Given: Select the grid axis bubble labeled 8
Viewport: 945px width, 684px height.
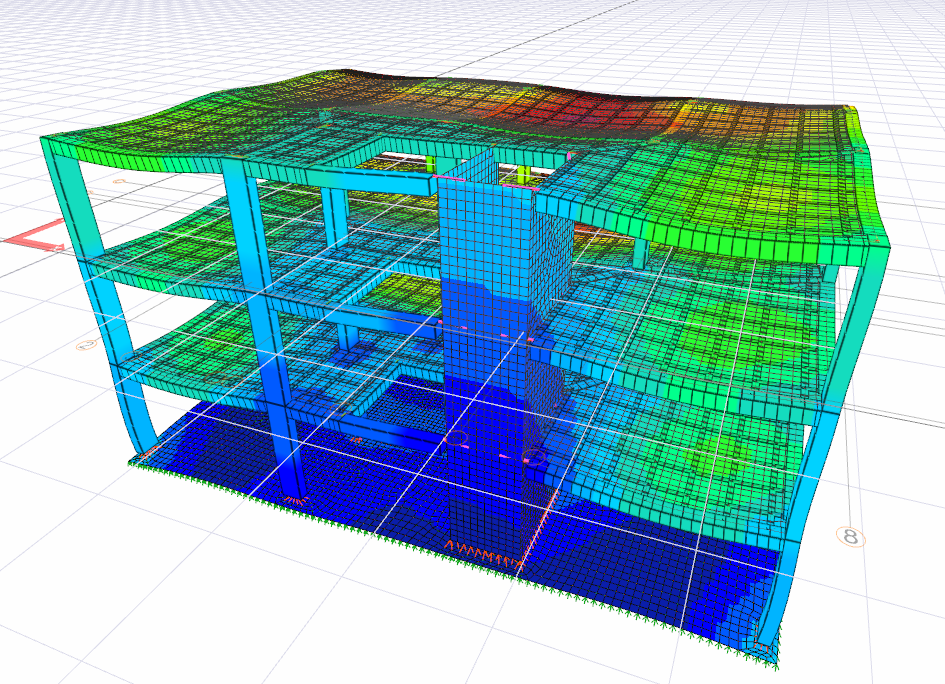Looking at the screenshot, I should (850, 536).
